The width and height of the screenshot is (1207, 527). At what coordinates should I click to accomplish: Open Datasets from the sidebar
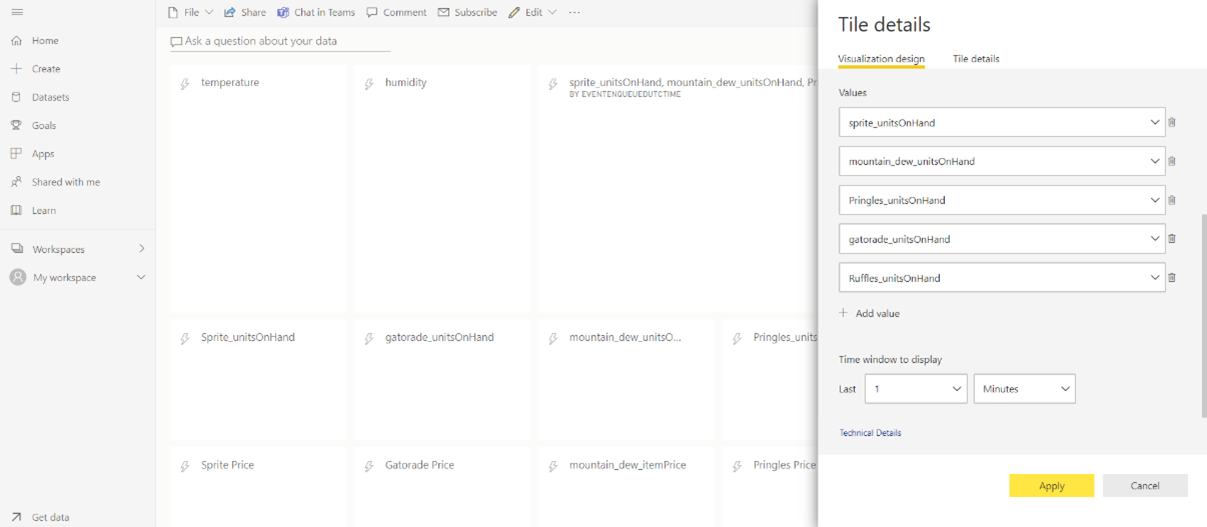coord(50,97)
